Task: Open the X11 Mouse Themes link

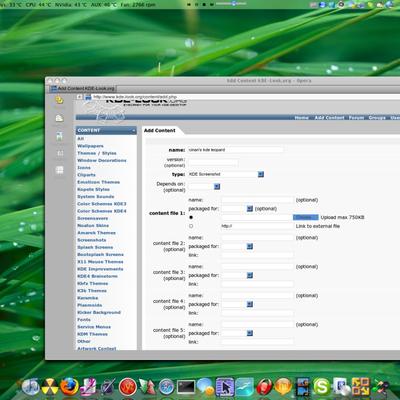Action: pyautogui.click(x=100, y=262)
